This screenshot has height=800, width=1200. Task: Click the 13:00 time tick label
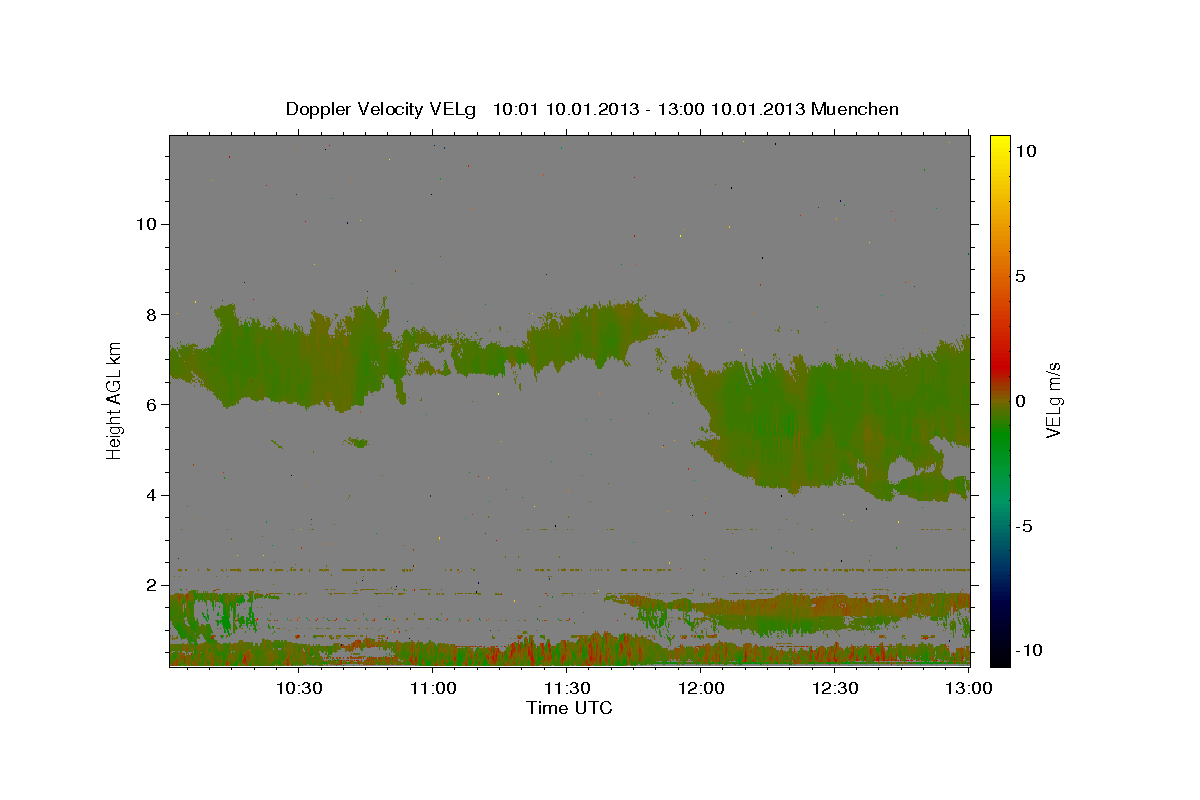[x=969, y=688]
